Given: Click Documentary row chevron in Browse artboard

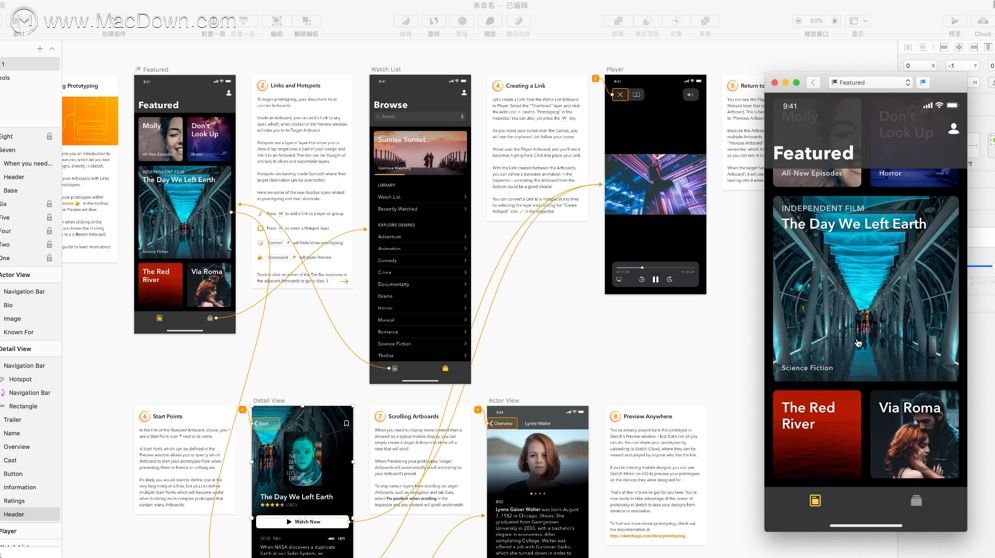Looking at the screenshot, I should click(x=465, y=284).
